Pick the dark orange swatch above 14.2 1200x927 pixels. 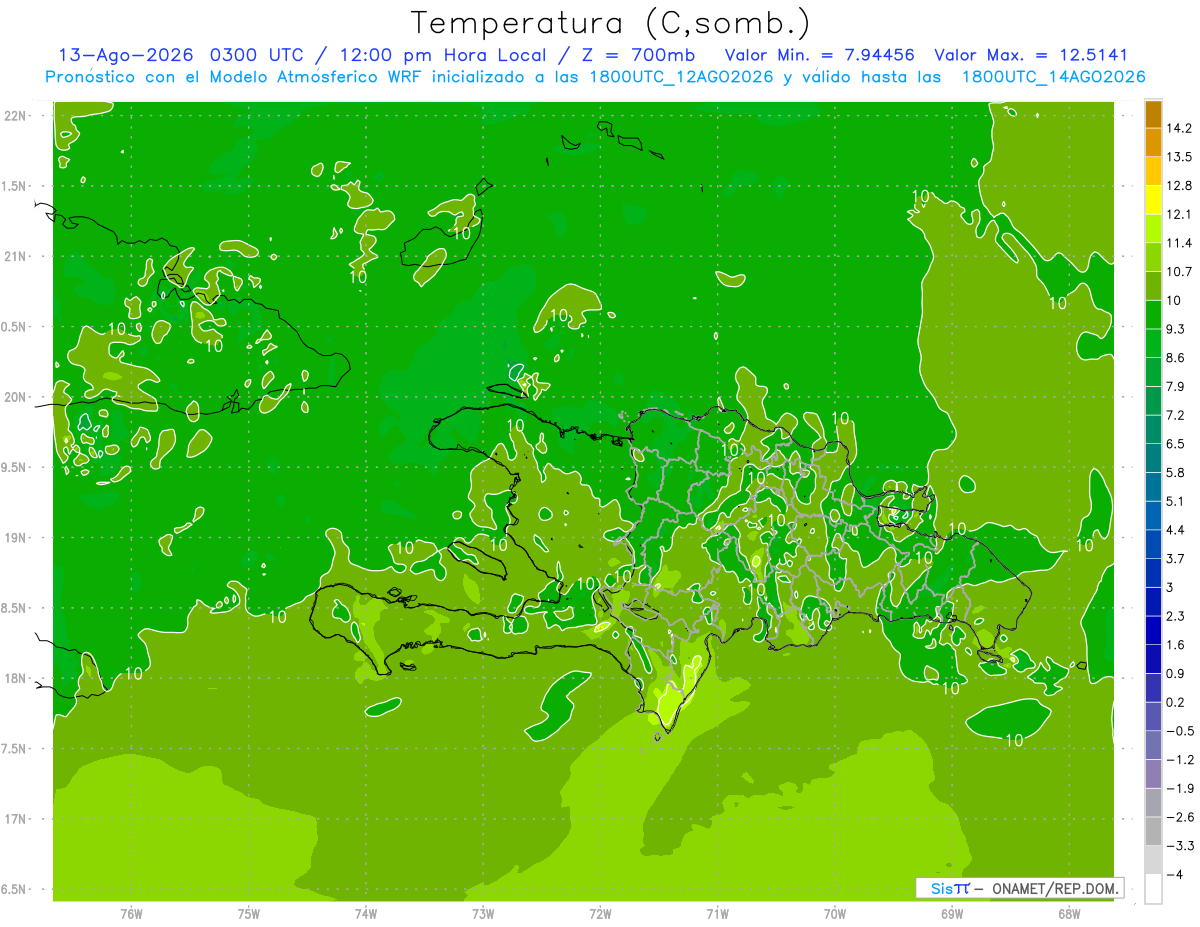click(1153, 114)
